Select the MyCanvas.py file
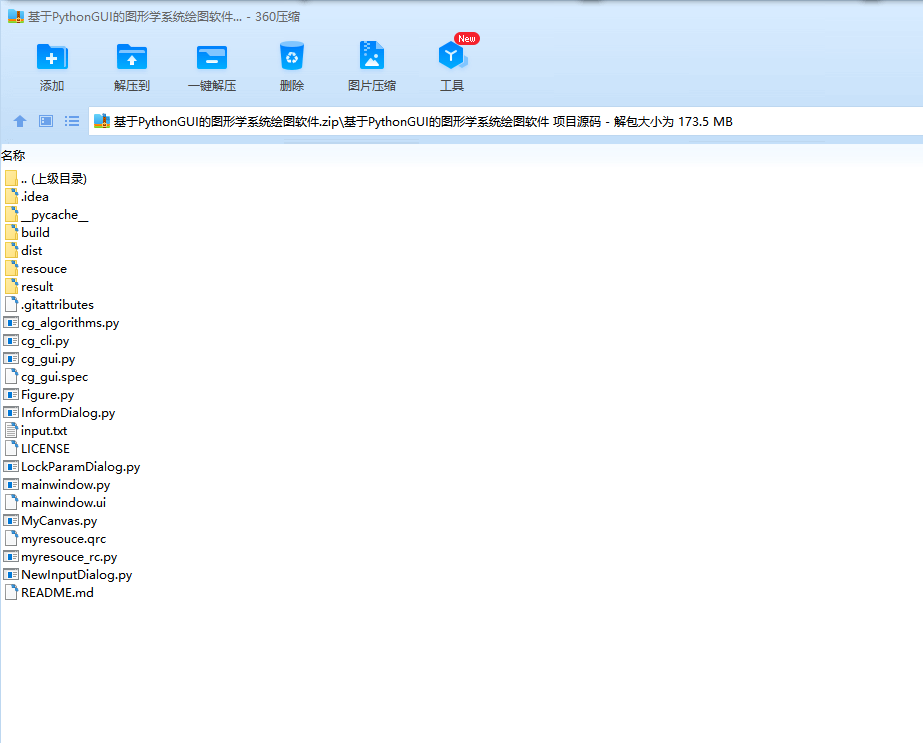 51,521
